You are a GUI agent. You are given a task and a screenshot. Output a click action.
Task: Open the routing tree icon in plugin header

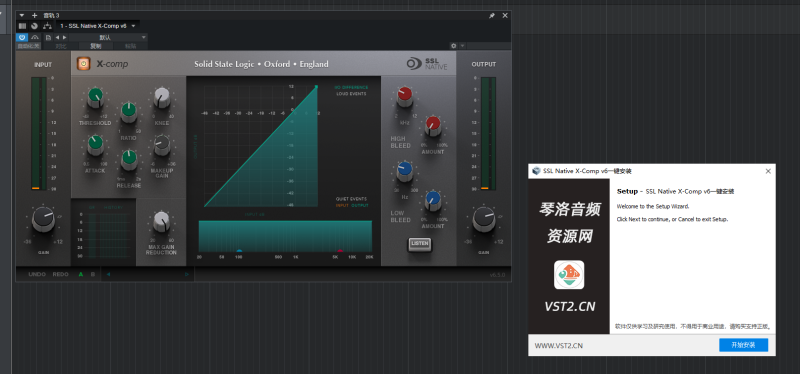tap(47, 26)
